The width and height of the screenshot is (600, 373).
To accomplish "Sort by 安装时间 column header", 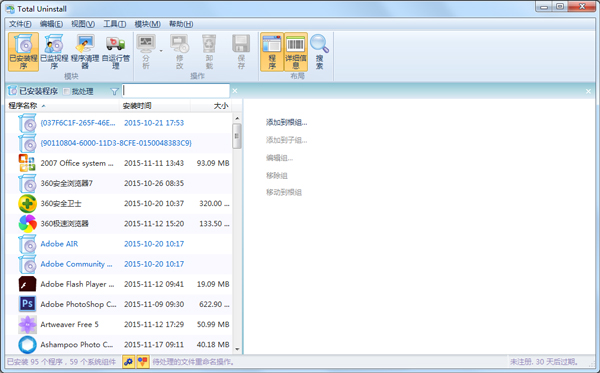I will pos(156,106).
